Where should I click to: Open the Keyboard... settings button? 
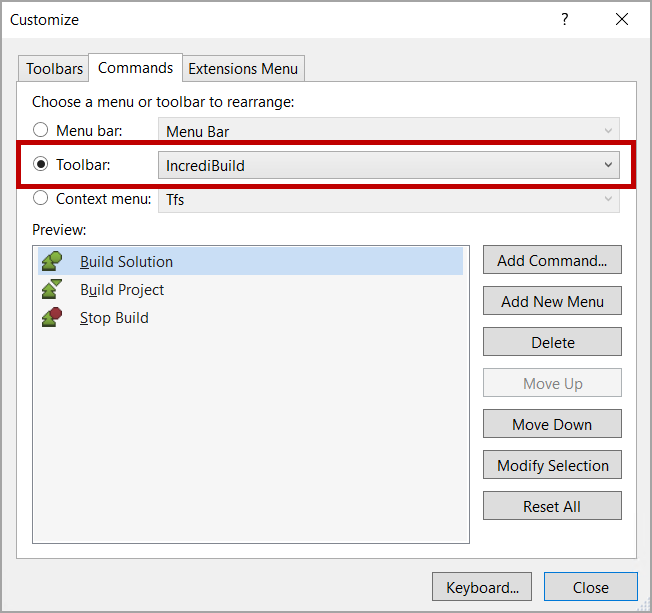[x=482, y=587]
